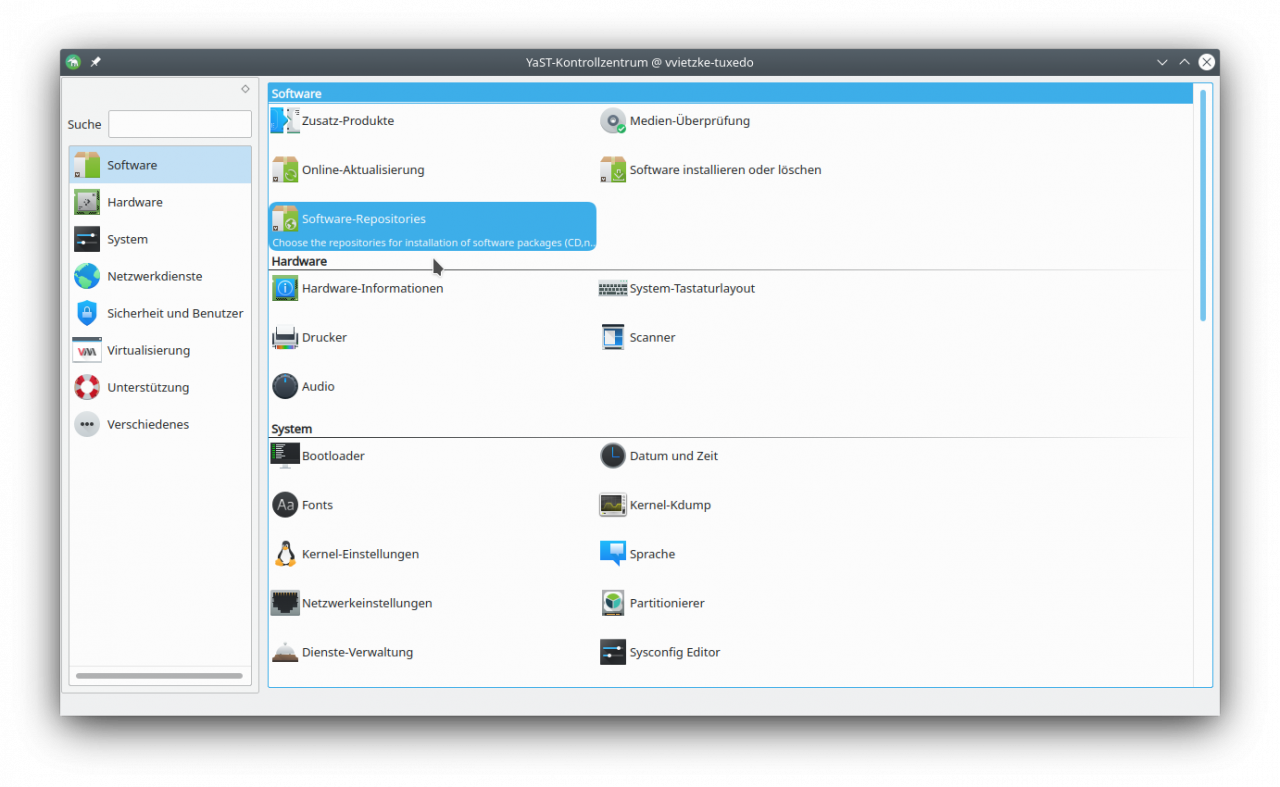Minimize the YaST-Kontrollzentrum window

tap(1162, 62)
